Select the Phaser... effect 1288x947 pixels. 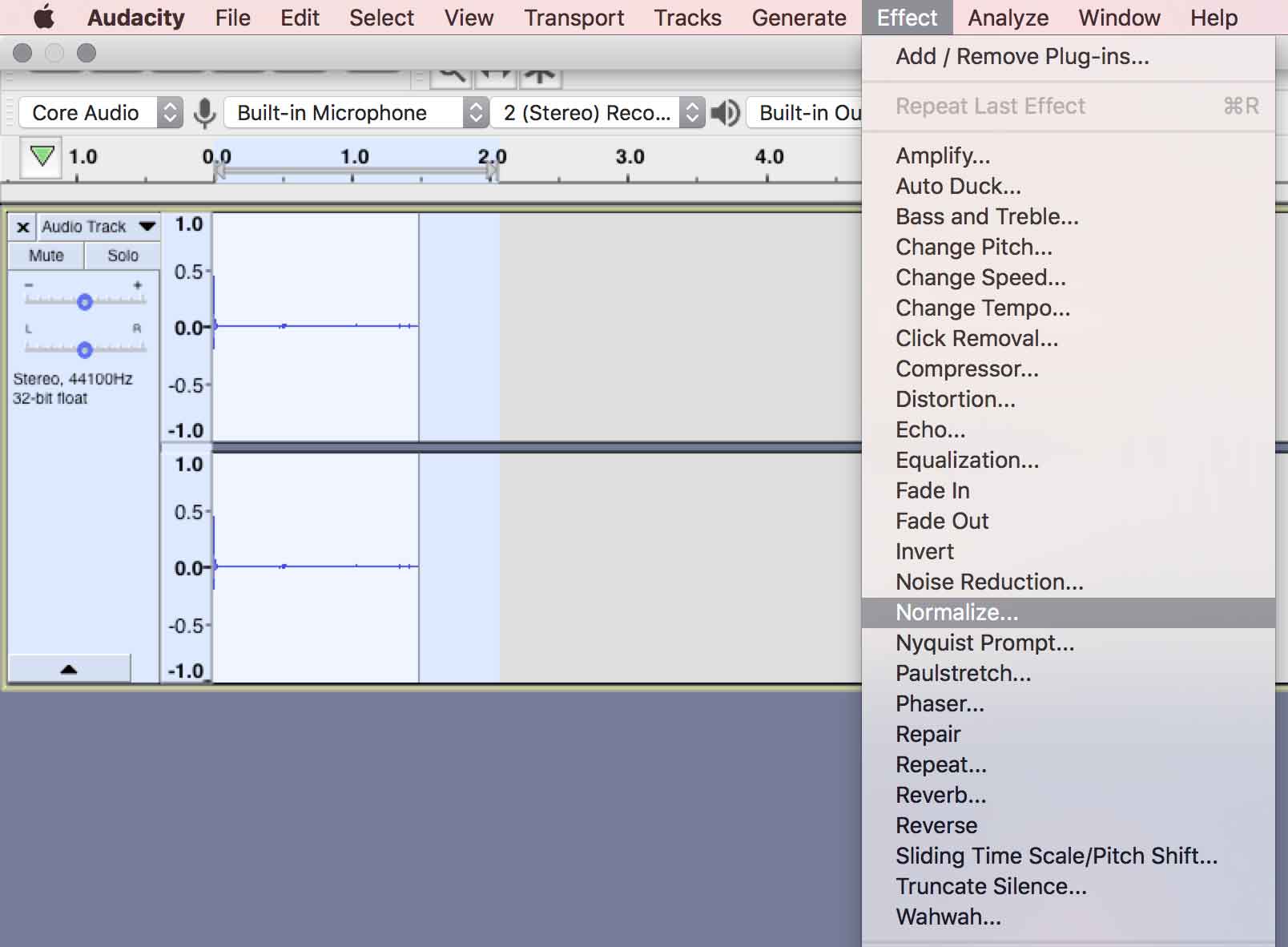tap(1068, 703)
